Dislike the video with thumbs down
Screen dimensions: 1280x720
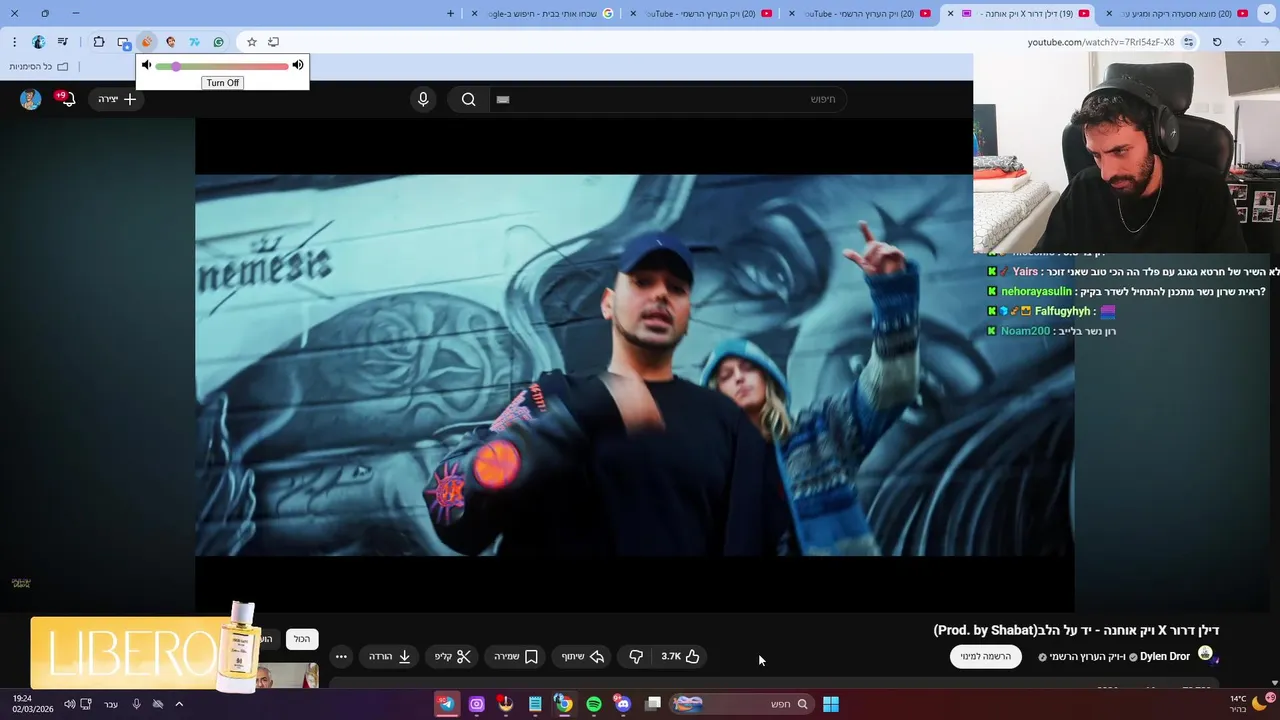(x=636, y=657)
